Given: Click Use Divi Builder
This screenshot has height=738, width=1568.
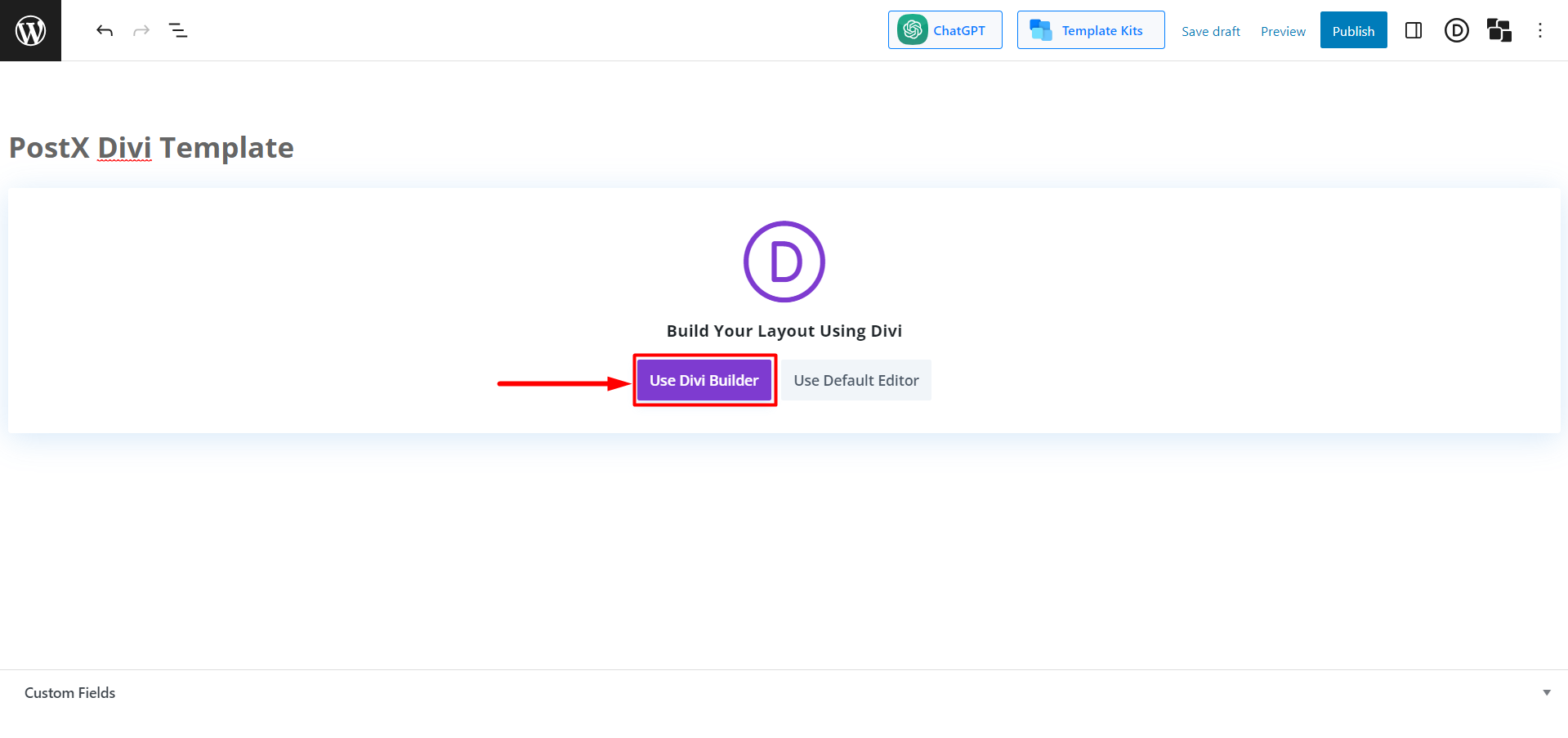Looking at the screenshot, I should click(704, 379).
